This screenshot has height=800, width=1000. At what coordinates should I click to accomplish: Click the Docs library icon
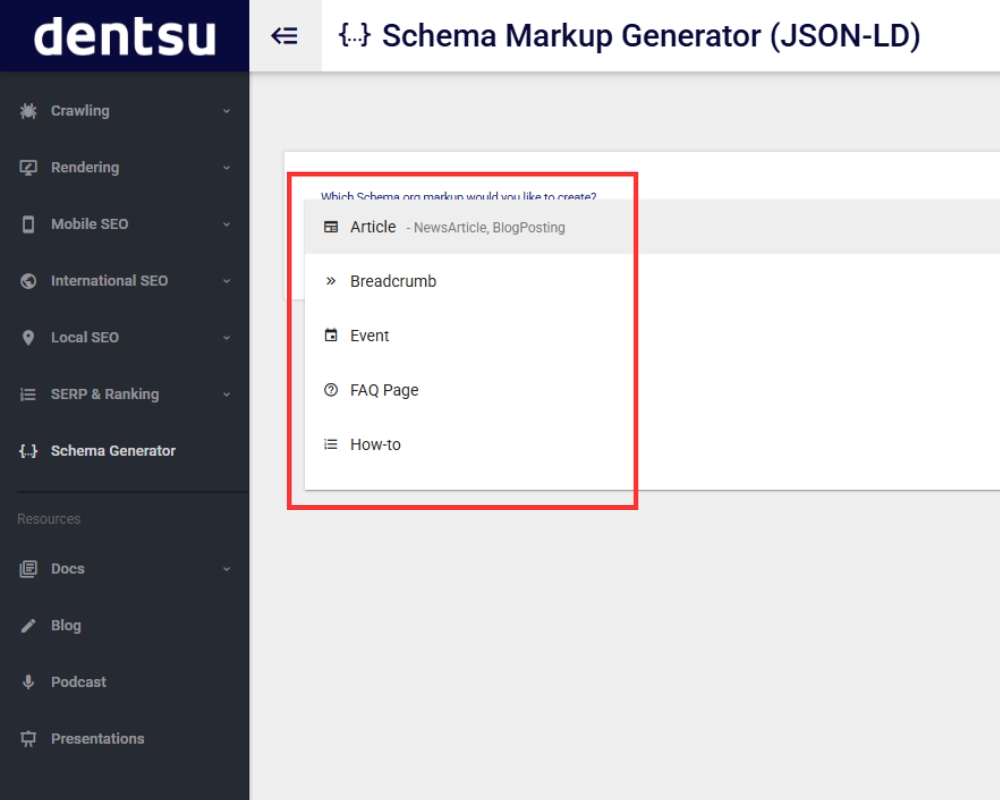click(28, 569)
